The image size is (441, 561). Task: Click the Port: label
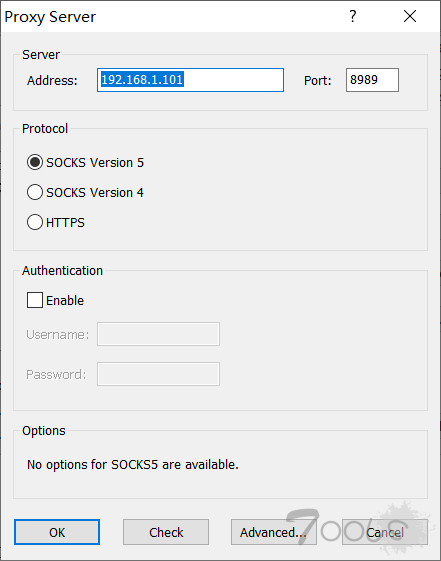(x=318, y=81)
